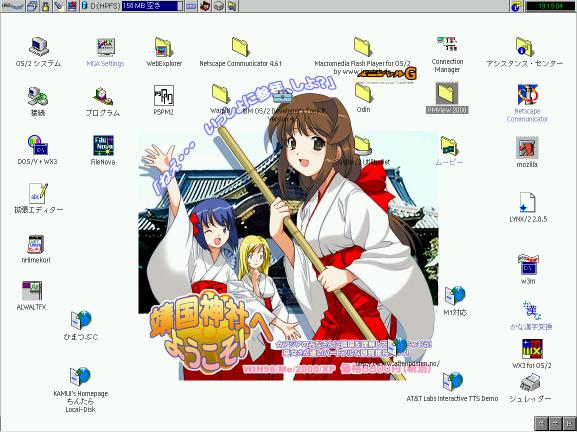Click the WarpCenter digital clock

click(550, 6)
